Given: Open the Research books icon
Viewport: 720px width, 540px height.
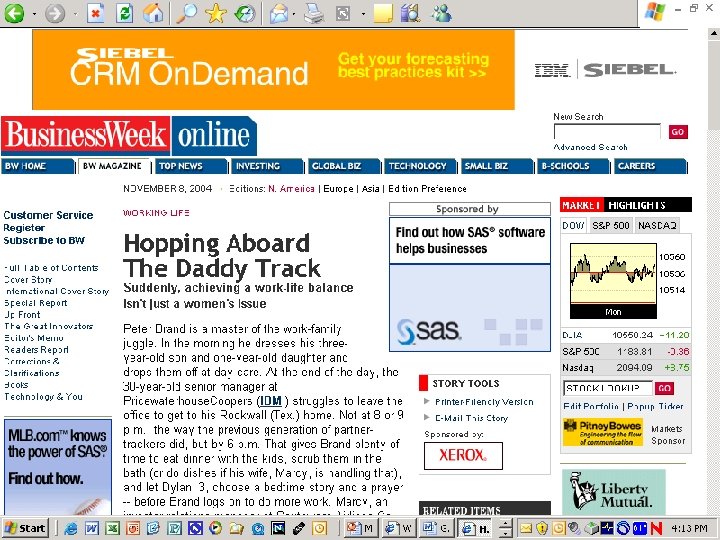Looking at the screenshot, I should tap(410, 13).
